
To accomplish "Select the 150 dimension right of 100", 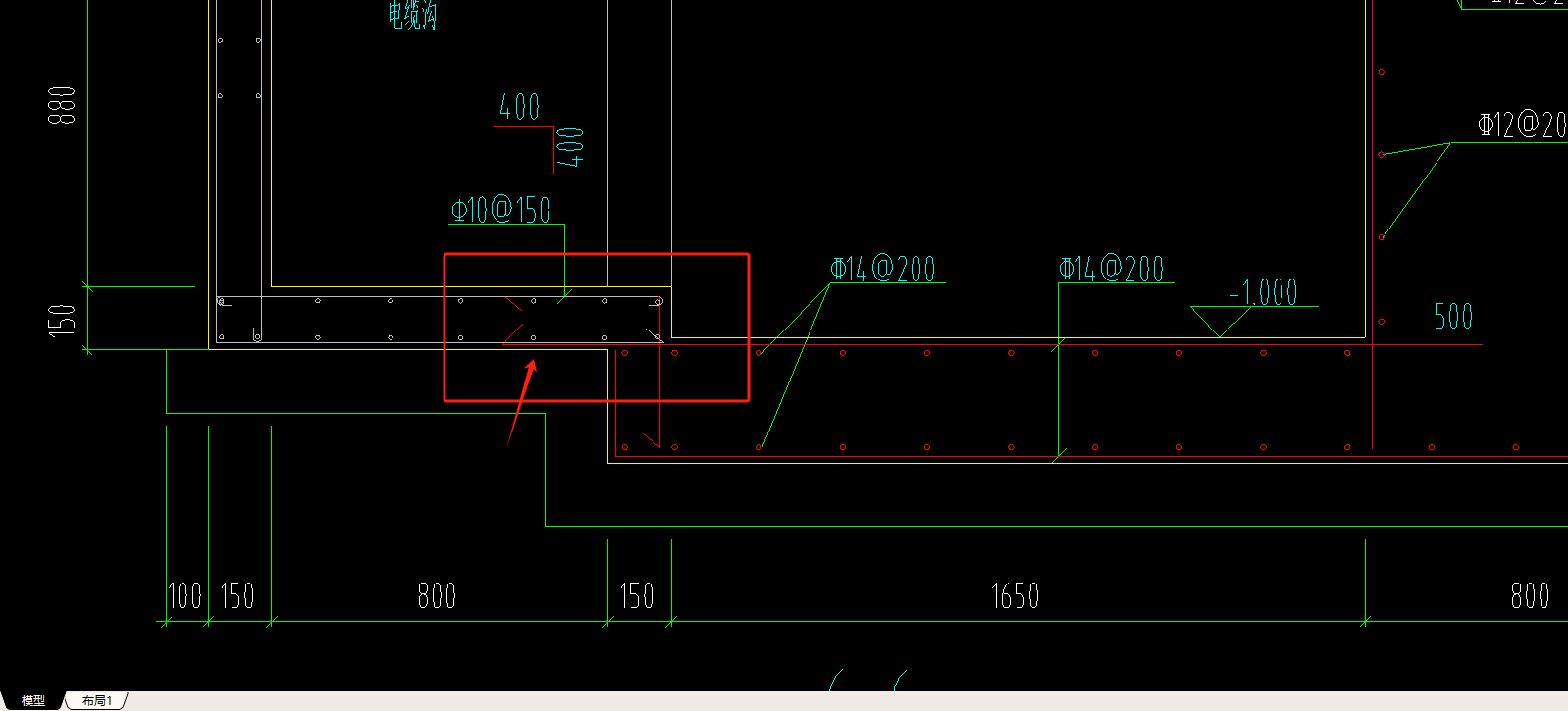I will tap(236, 595).
